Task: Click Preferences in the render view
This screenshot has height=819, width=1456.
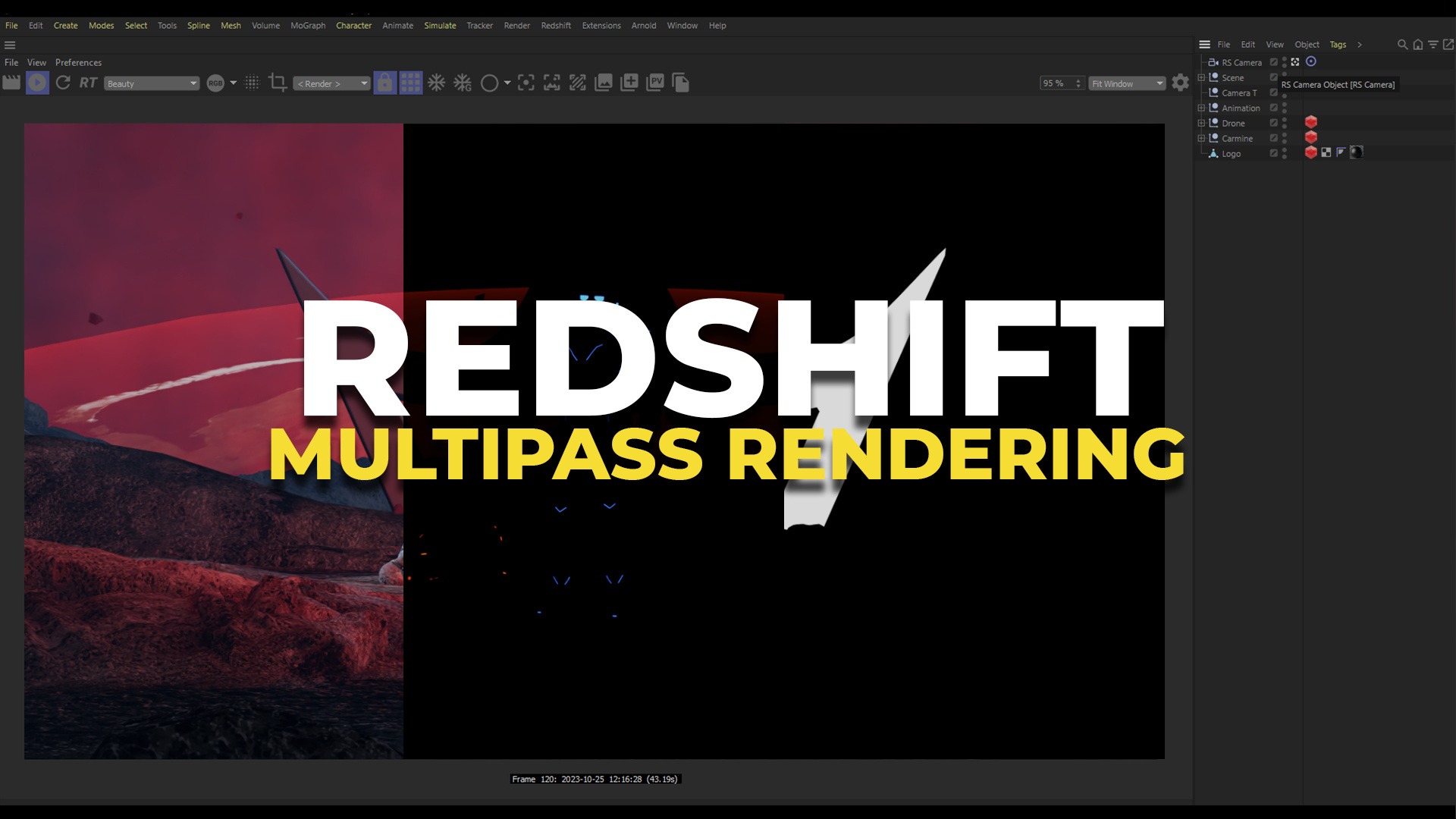Action: click(78, 62)
